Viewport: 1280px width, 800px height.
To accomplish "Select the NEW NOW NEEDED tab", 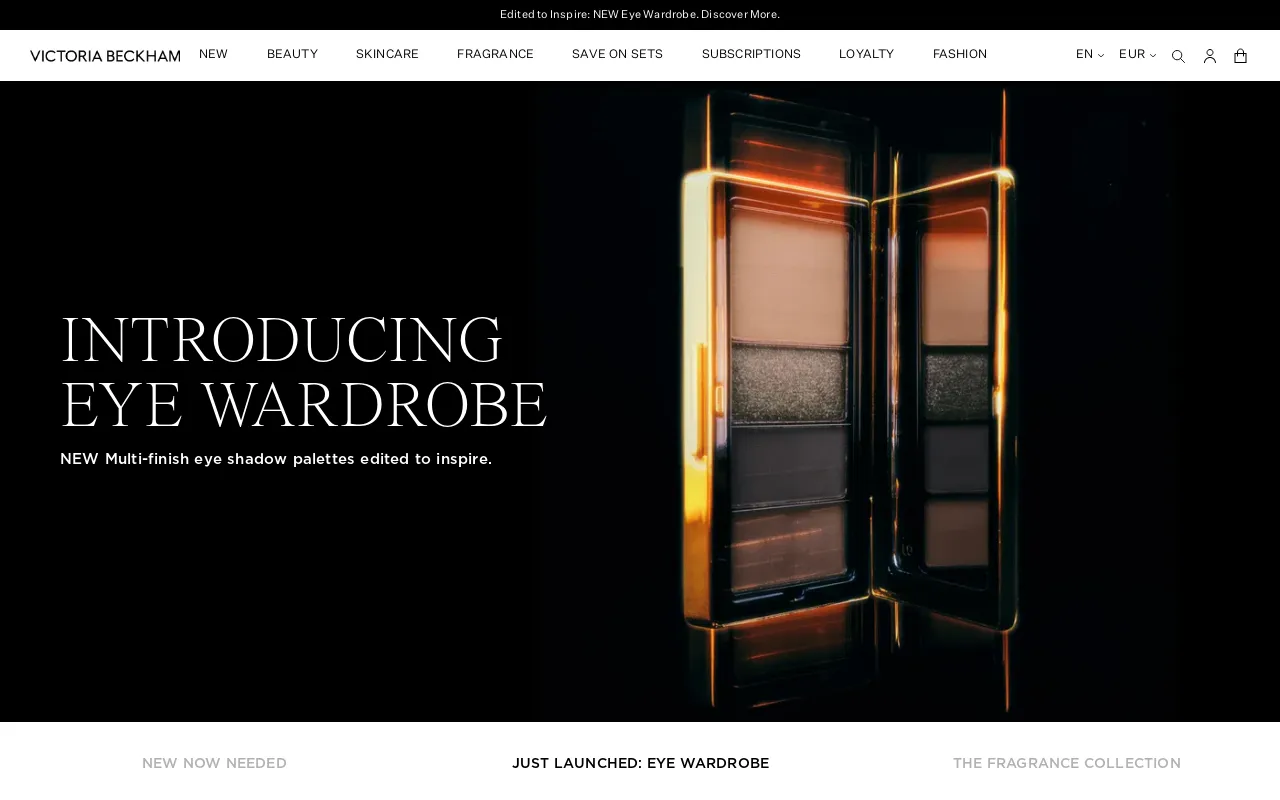I will point(214,763).
